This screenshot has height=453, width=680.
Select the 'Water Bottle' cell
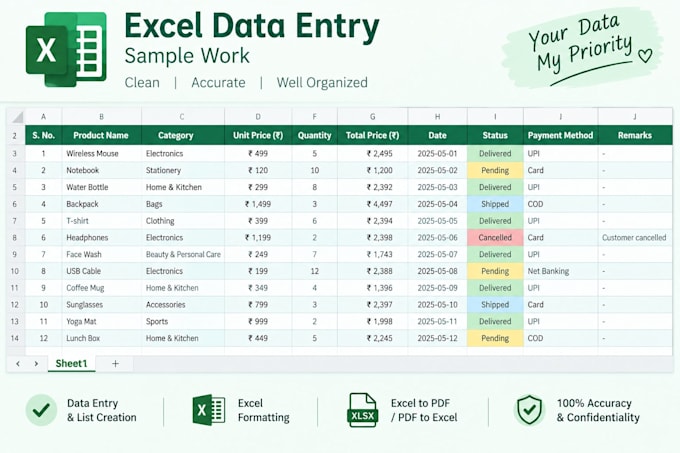tap(101, 187)
